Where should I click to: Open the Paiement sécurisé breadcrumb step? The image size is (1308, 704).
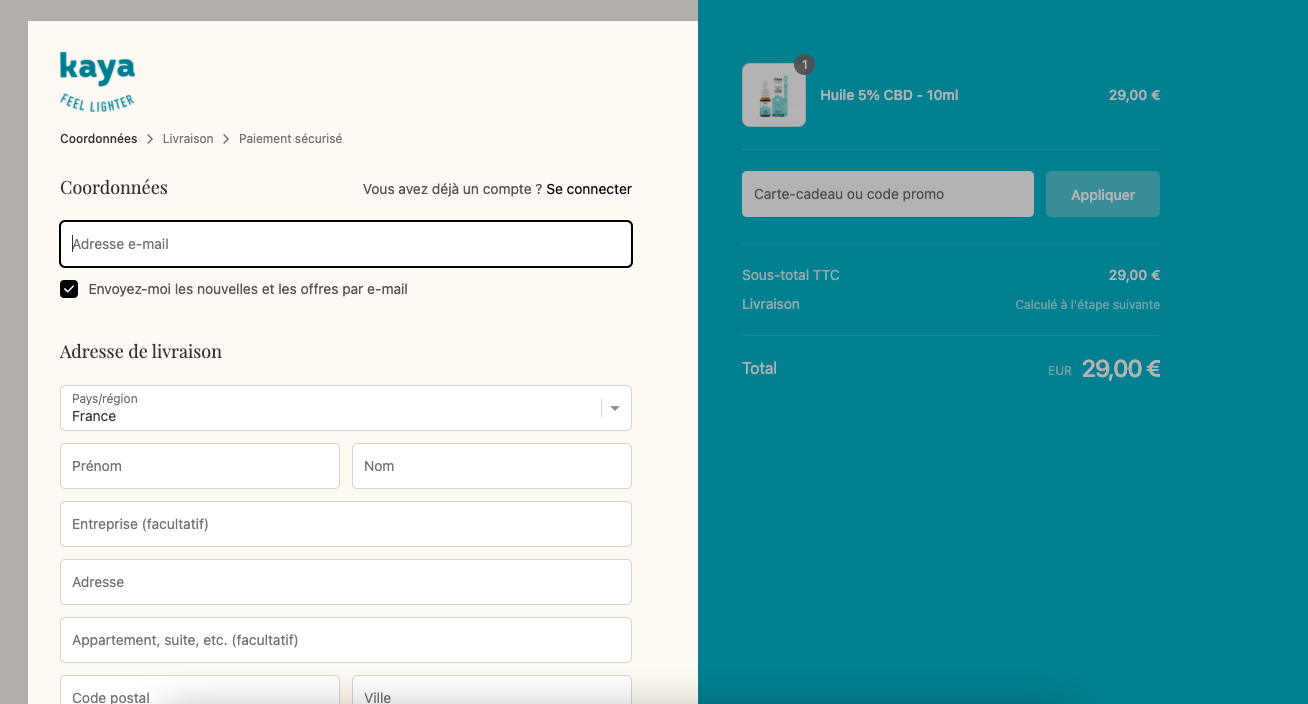click(290, 139)
